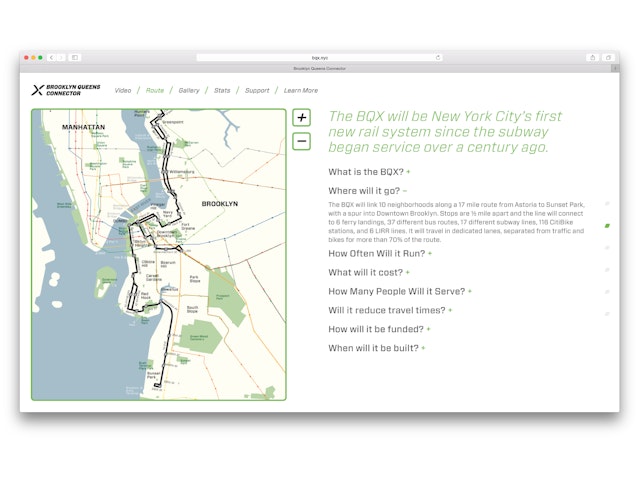The image size is (640, 480).
Task: Click the bqx.nyc address bar
Action: [x=320, y=58]
